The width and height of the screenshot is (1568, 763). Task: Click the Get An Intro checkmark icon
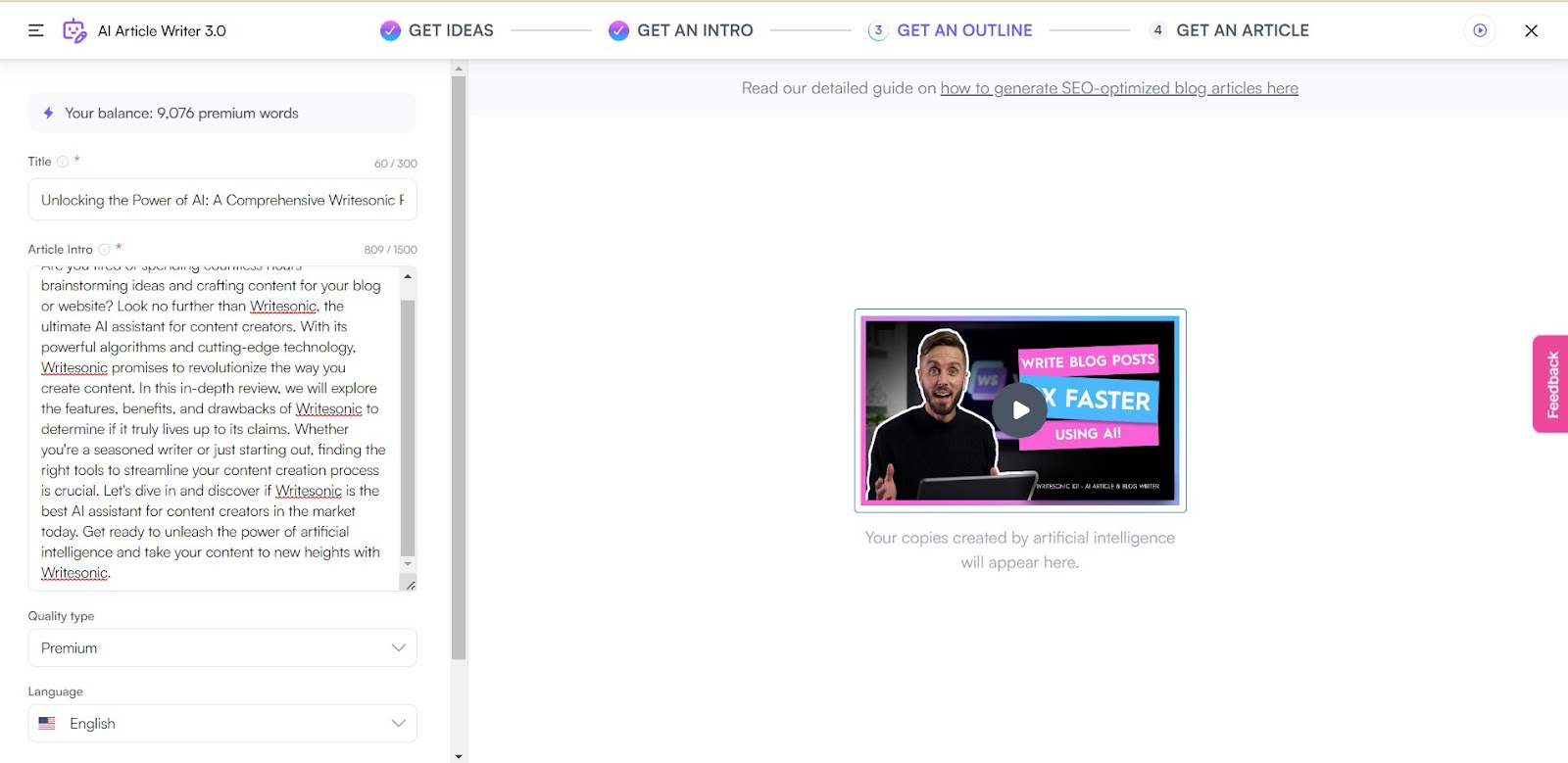618,30
